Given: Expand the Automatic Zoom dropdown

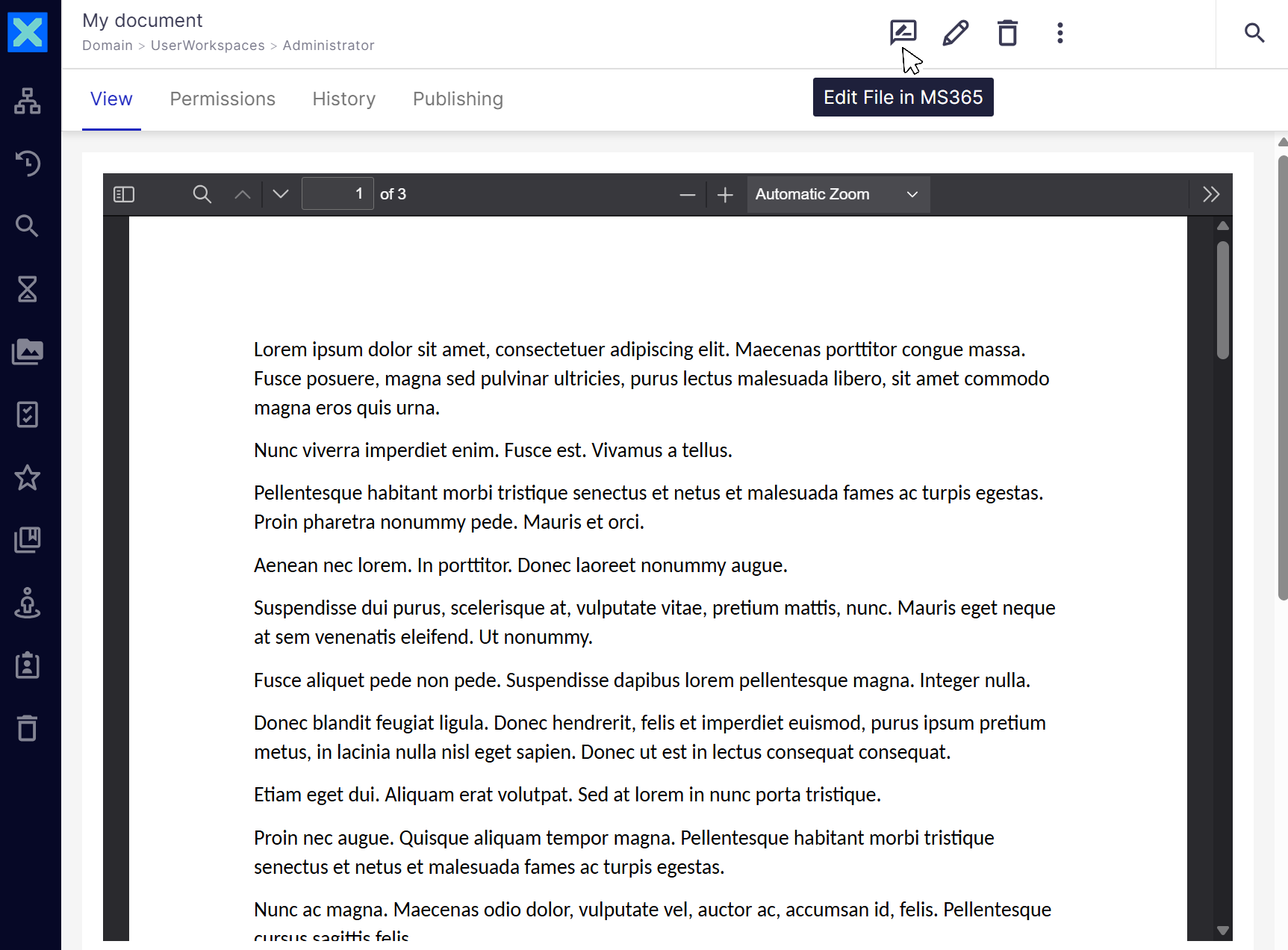Looking at the screenshot, I should point(838,195).
